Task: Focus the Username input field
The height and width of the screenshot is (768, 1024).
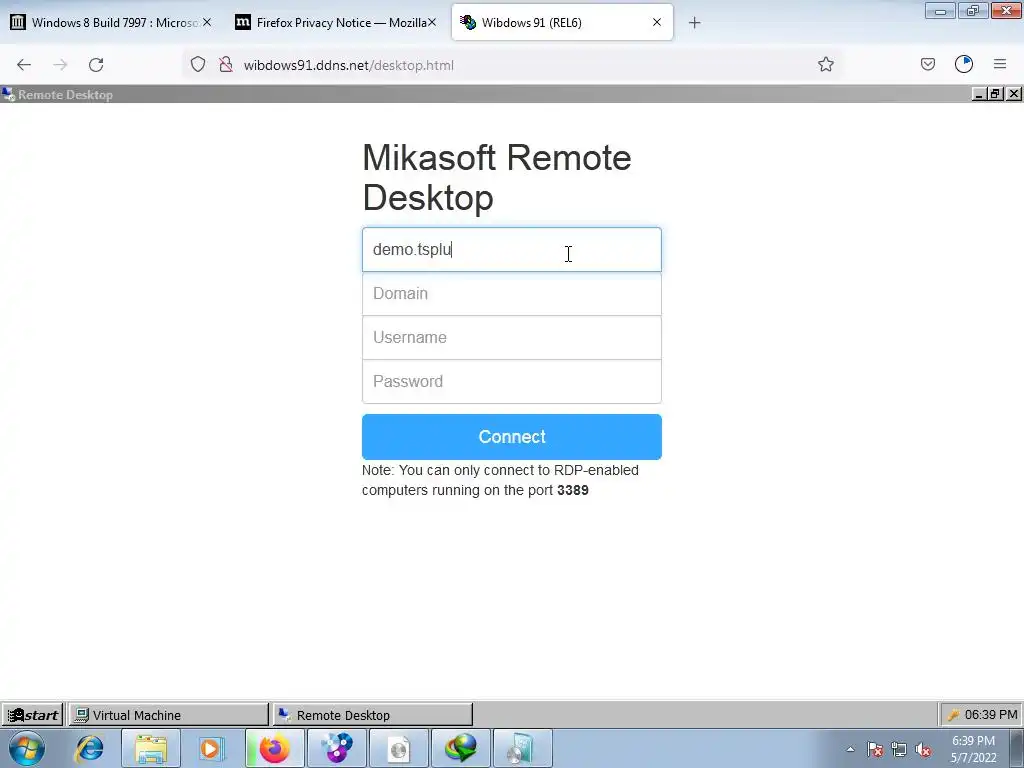Action: pos(511,338)
